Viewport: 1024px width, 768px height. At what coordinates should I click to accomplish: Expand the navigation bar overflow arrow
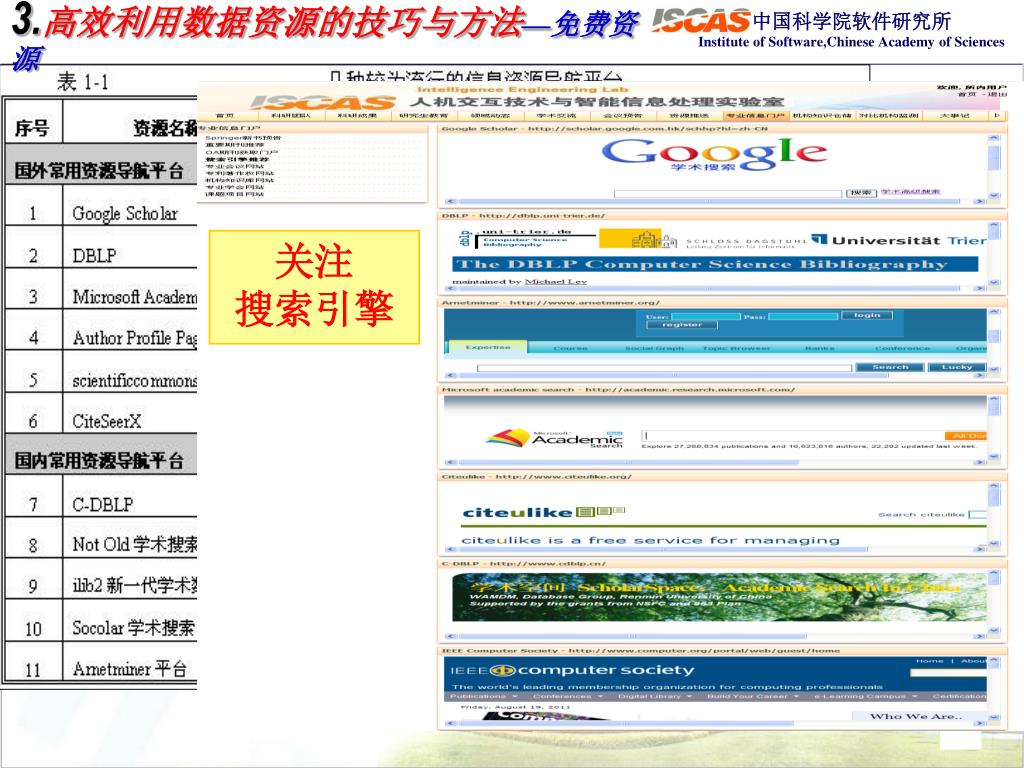tap(997, 116)
